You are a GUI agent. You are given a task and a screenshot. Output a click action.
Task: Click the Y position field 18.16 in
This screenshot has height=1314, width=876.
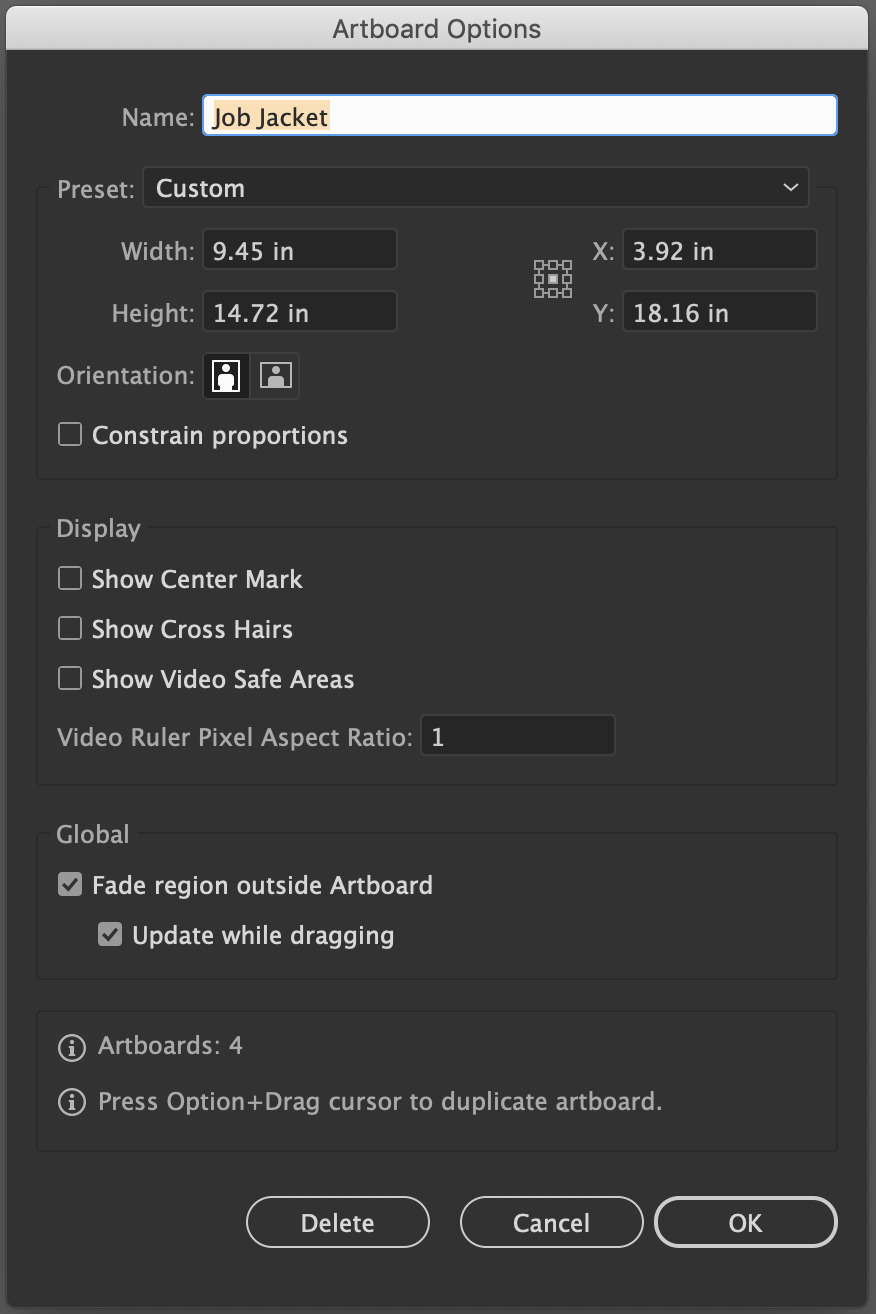pos(720,312)
